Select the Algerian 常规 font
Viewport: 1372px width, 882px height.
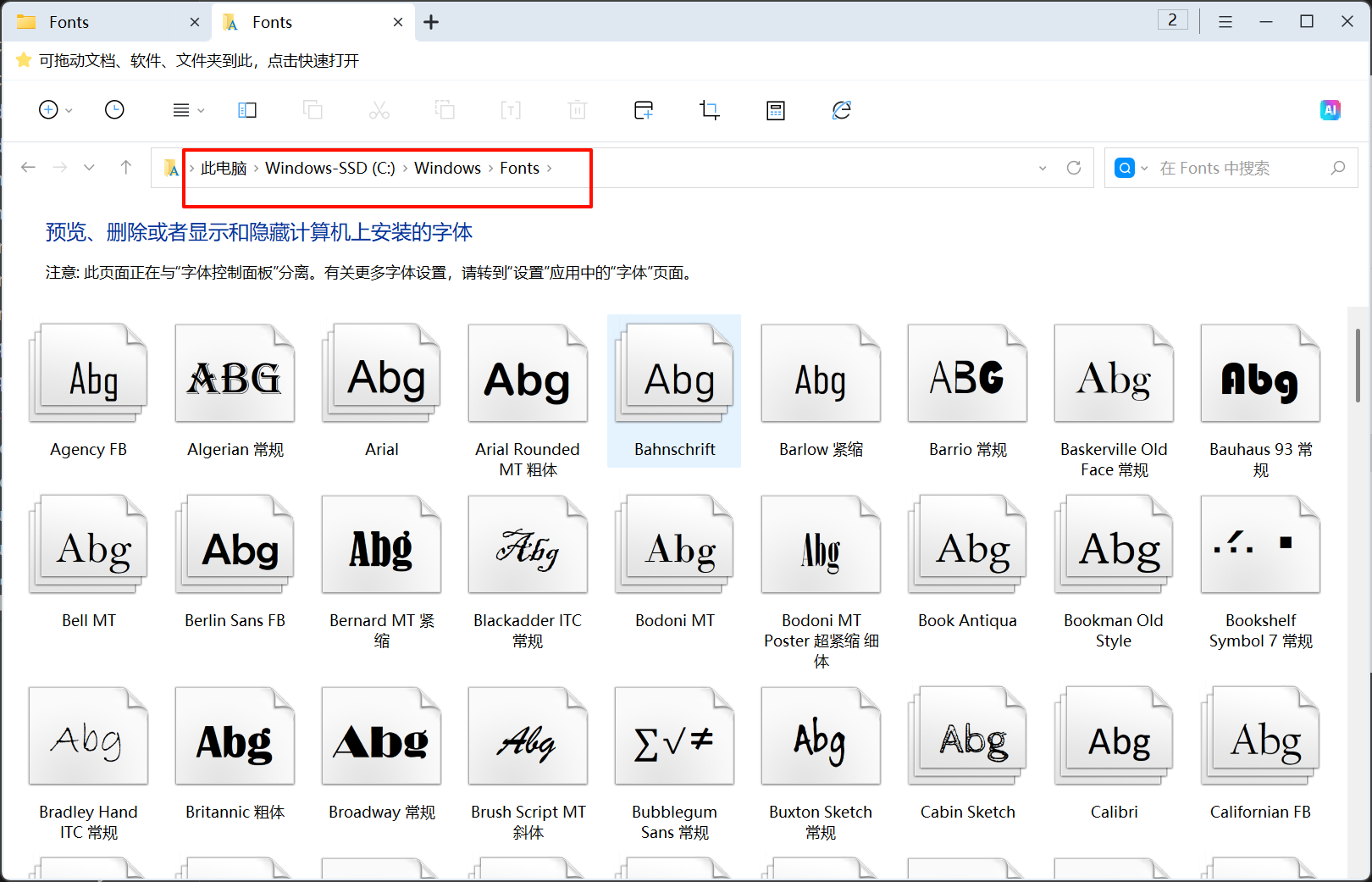235,391
